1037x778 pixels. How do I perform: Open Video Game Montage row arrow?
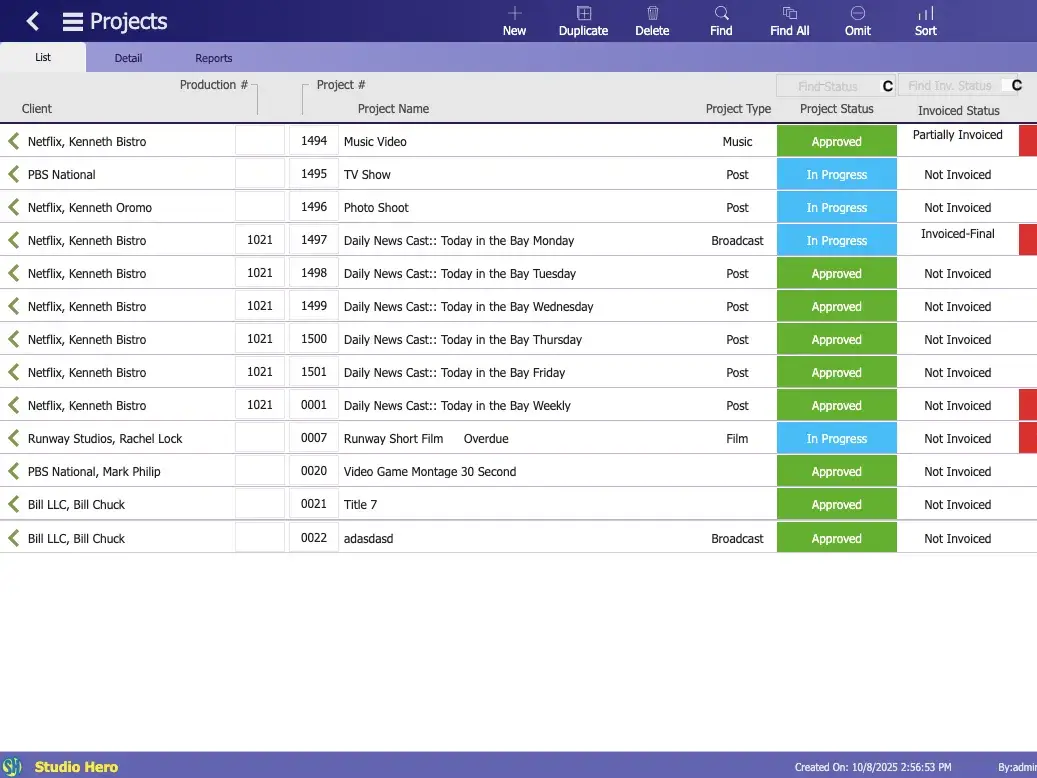coord(13,471)
